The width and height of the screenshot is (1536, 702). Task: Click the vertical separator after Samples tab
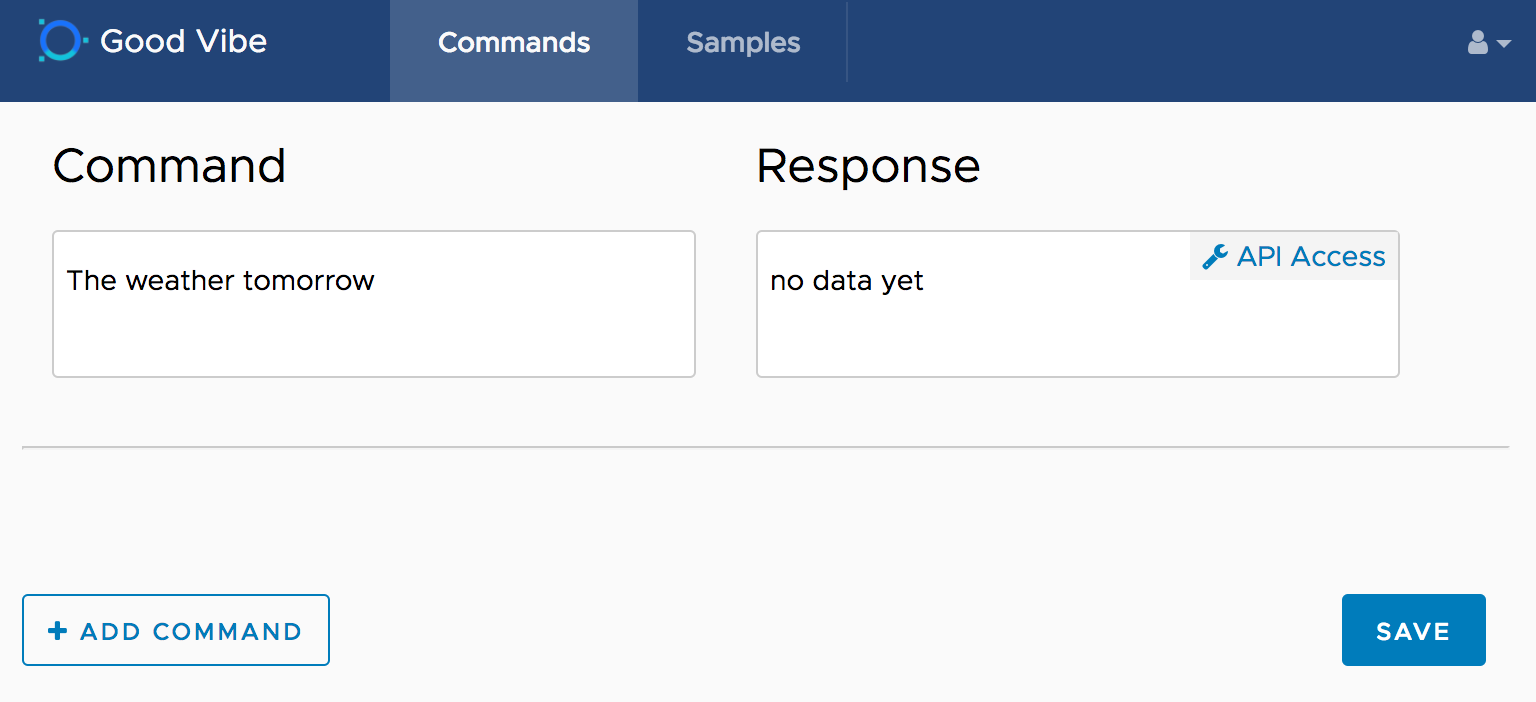point(847,42)
